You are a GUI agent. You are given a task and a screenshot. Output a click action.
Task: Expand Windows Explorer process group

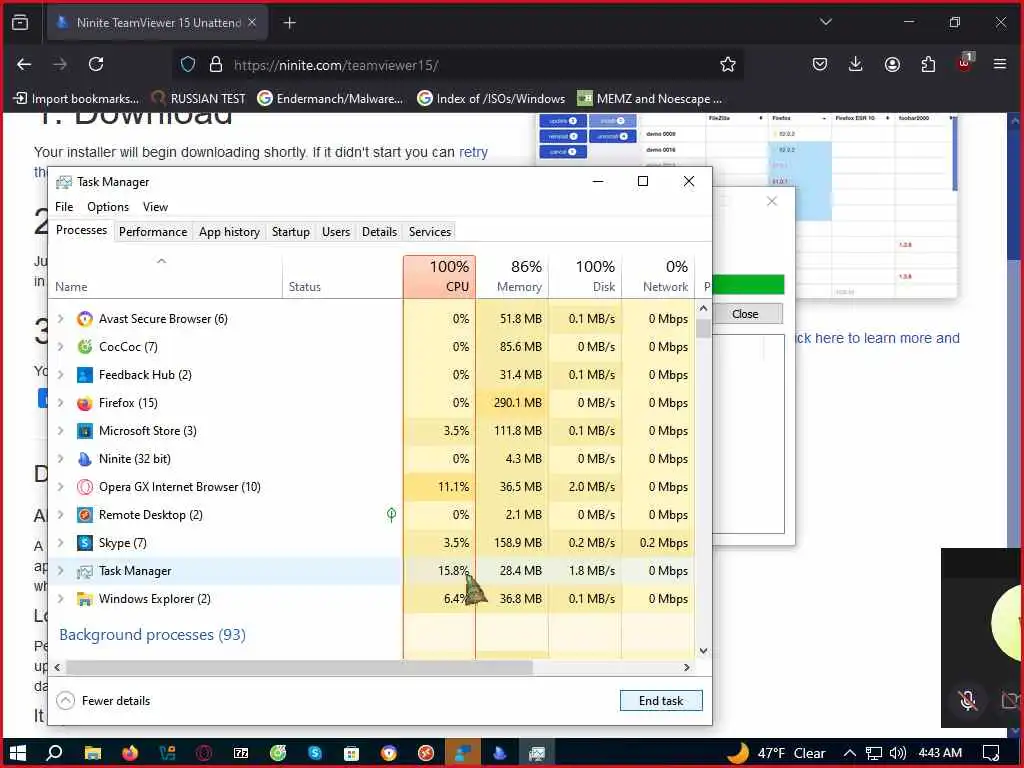(61, 599)
